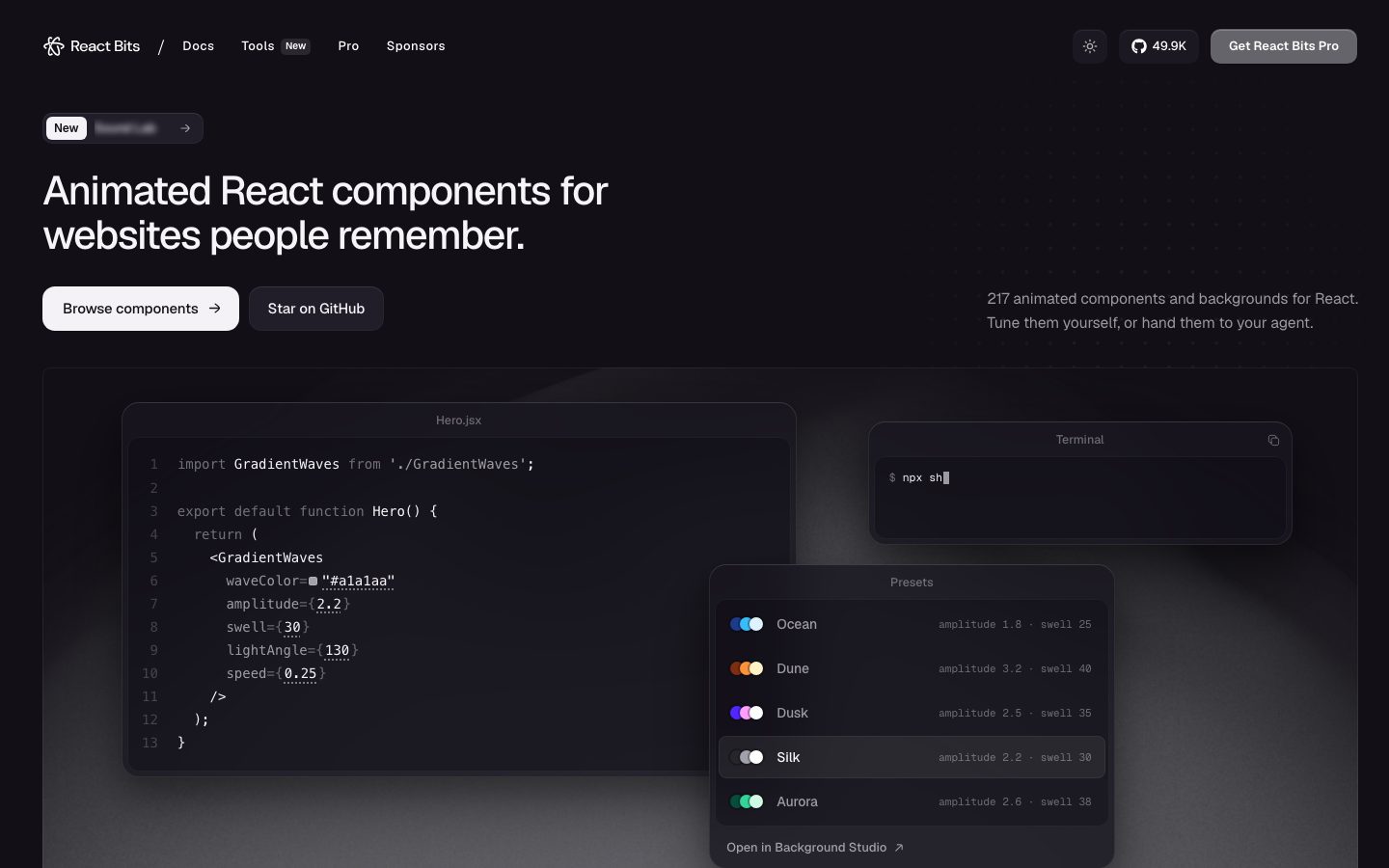Screen dimensions: 1389x868
Task: Click the New tag beside Tools
Action: tap(296, 46)
